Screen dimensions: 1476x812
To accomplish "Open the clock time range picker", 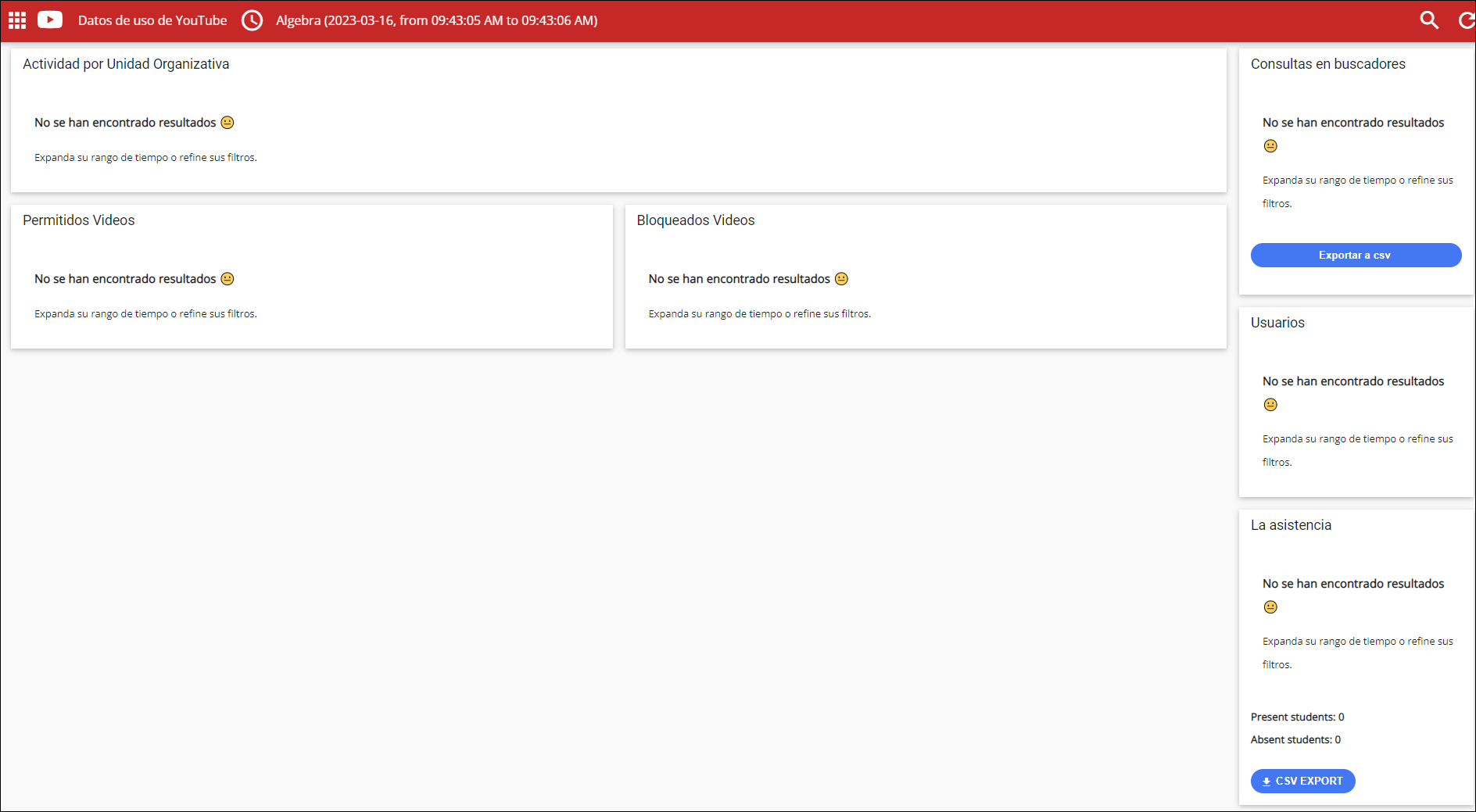I will (x=252, y=20).
